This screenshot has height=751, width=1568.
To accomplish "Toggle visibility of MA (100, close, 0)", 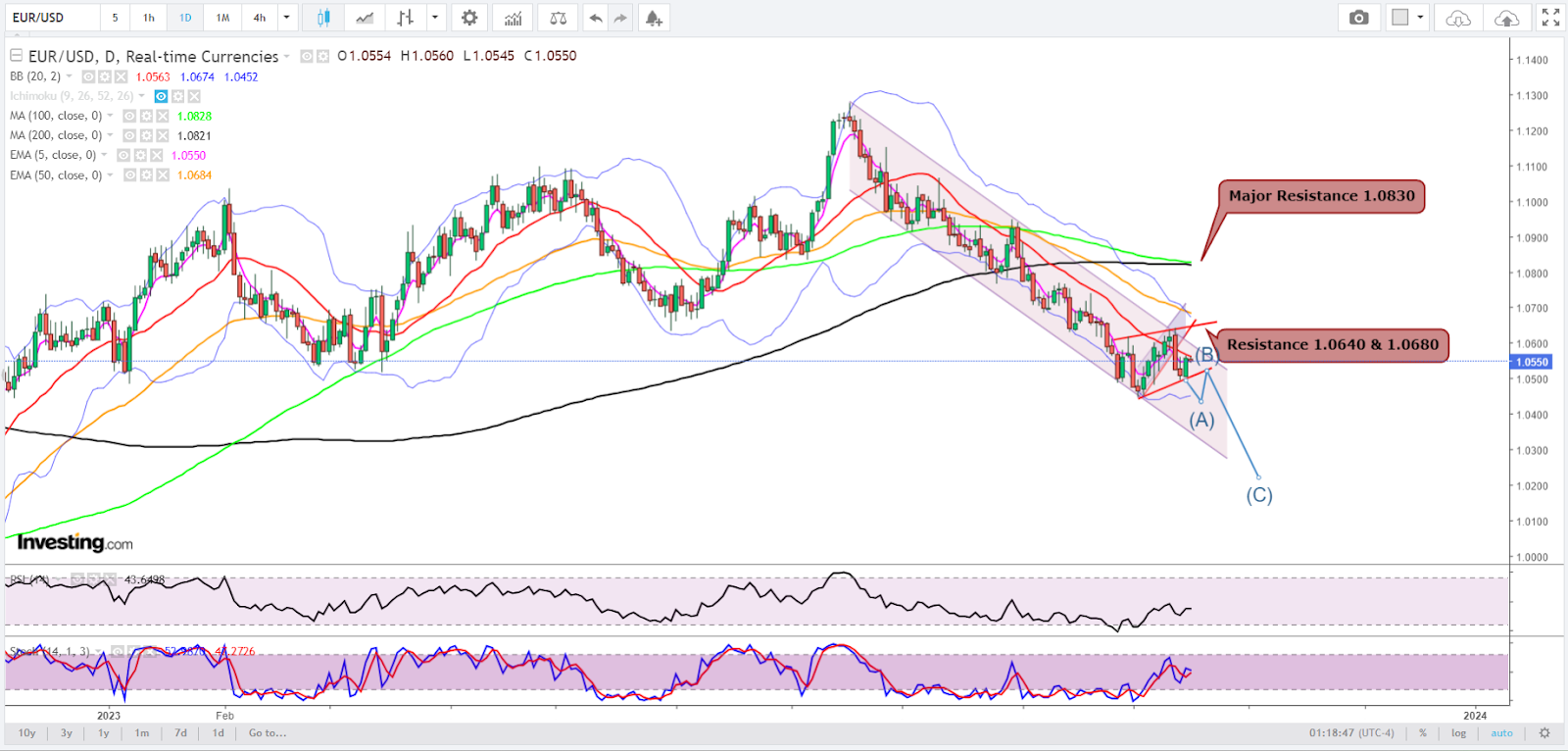I will (x=128, y=116).
